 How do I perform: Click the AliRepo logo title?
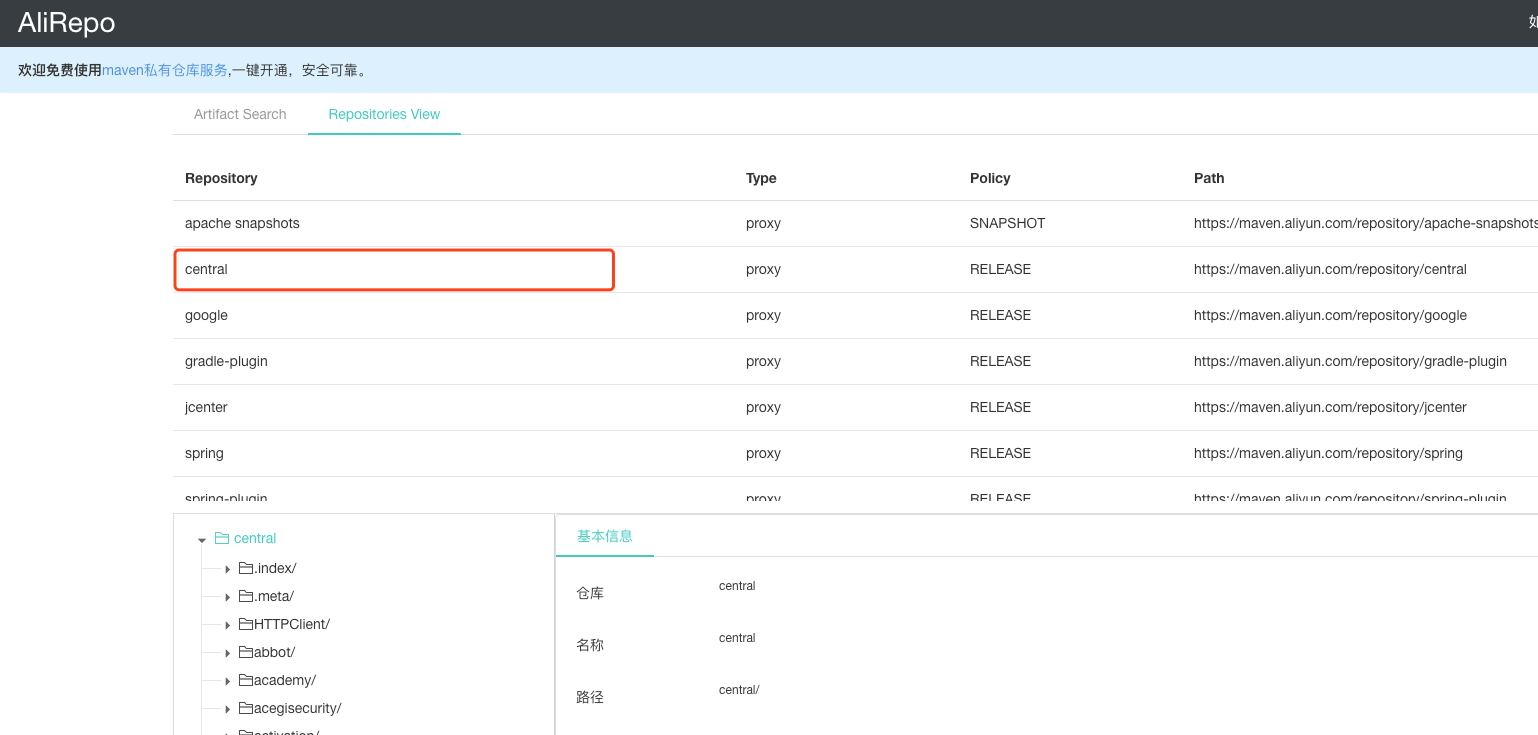tap(67, 23)
